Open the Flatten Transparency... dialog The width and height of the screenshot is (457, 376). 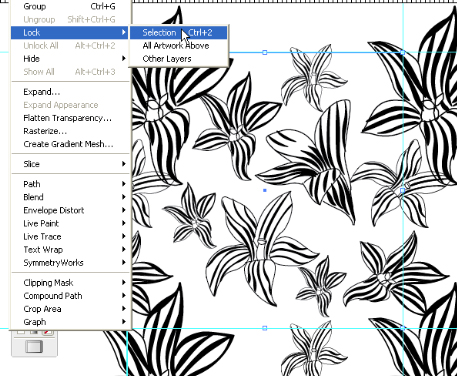[70, 118]
